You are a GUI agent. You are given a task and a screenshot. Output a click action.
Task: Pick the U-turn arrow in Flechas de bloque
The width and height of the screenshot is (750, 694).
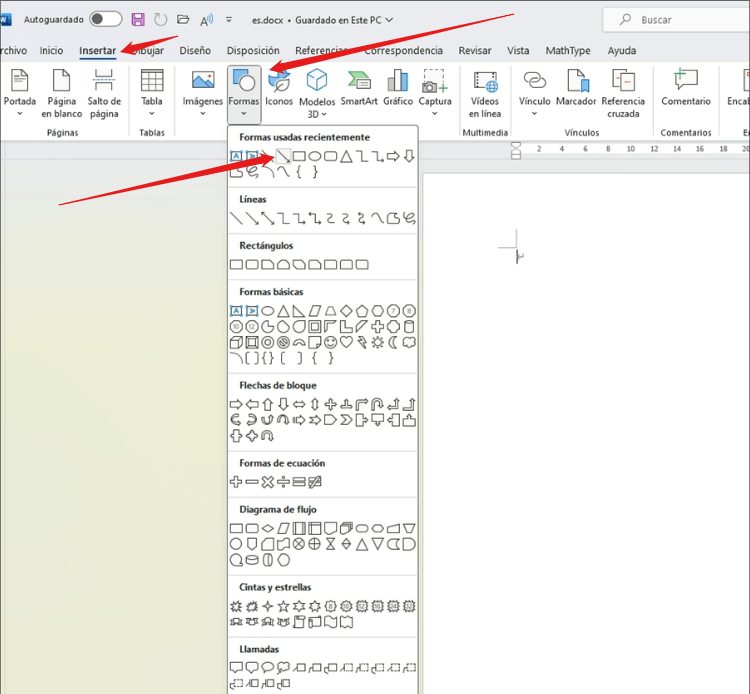[x=378, y=405]
